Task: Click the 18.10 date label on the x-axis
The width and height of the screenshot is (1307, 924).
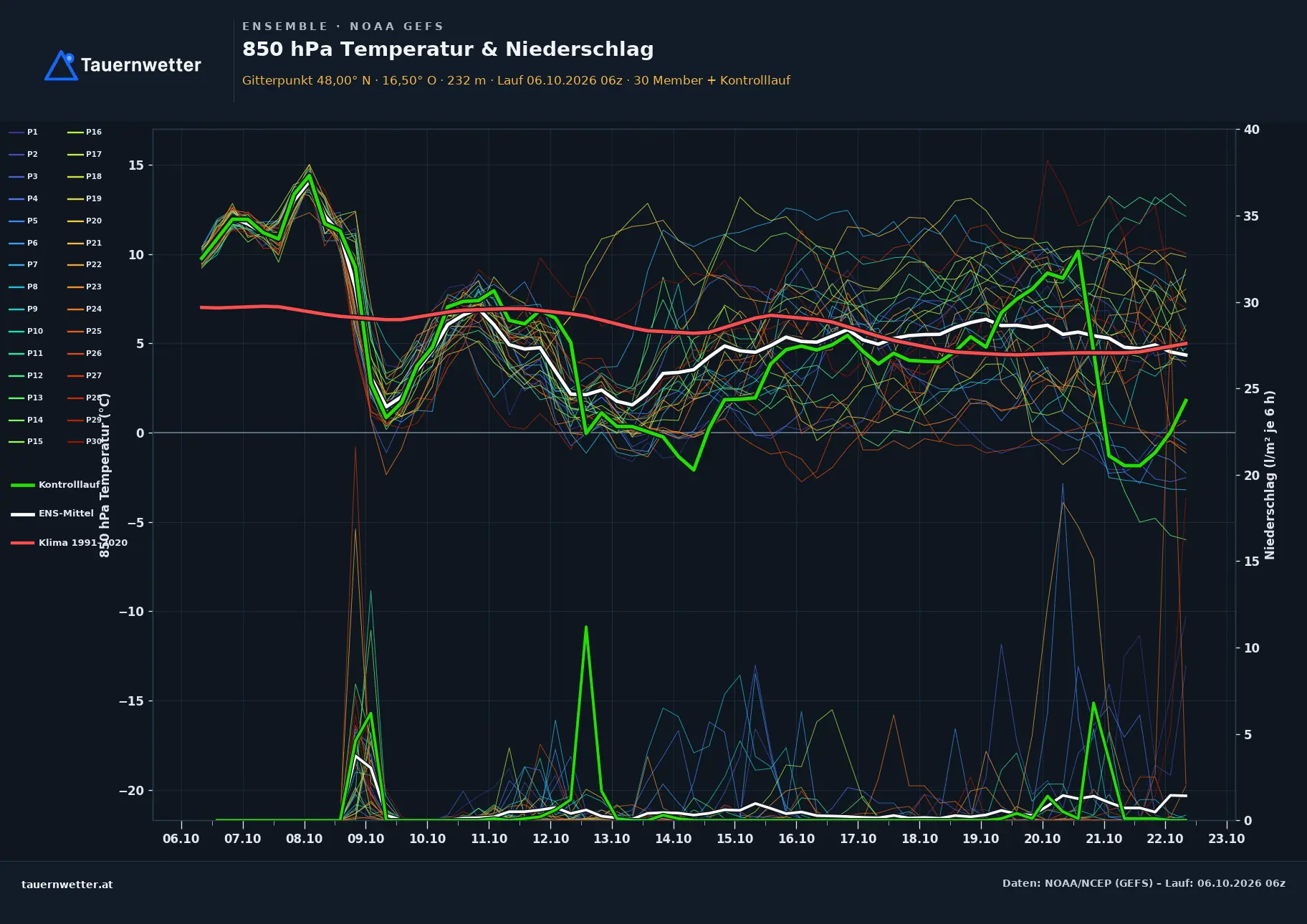Action: [x=919, y=839]
